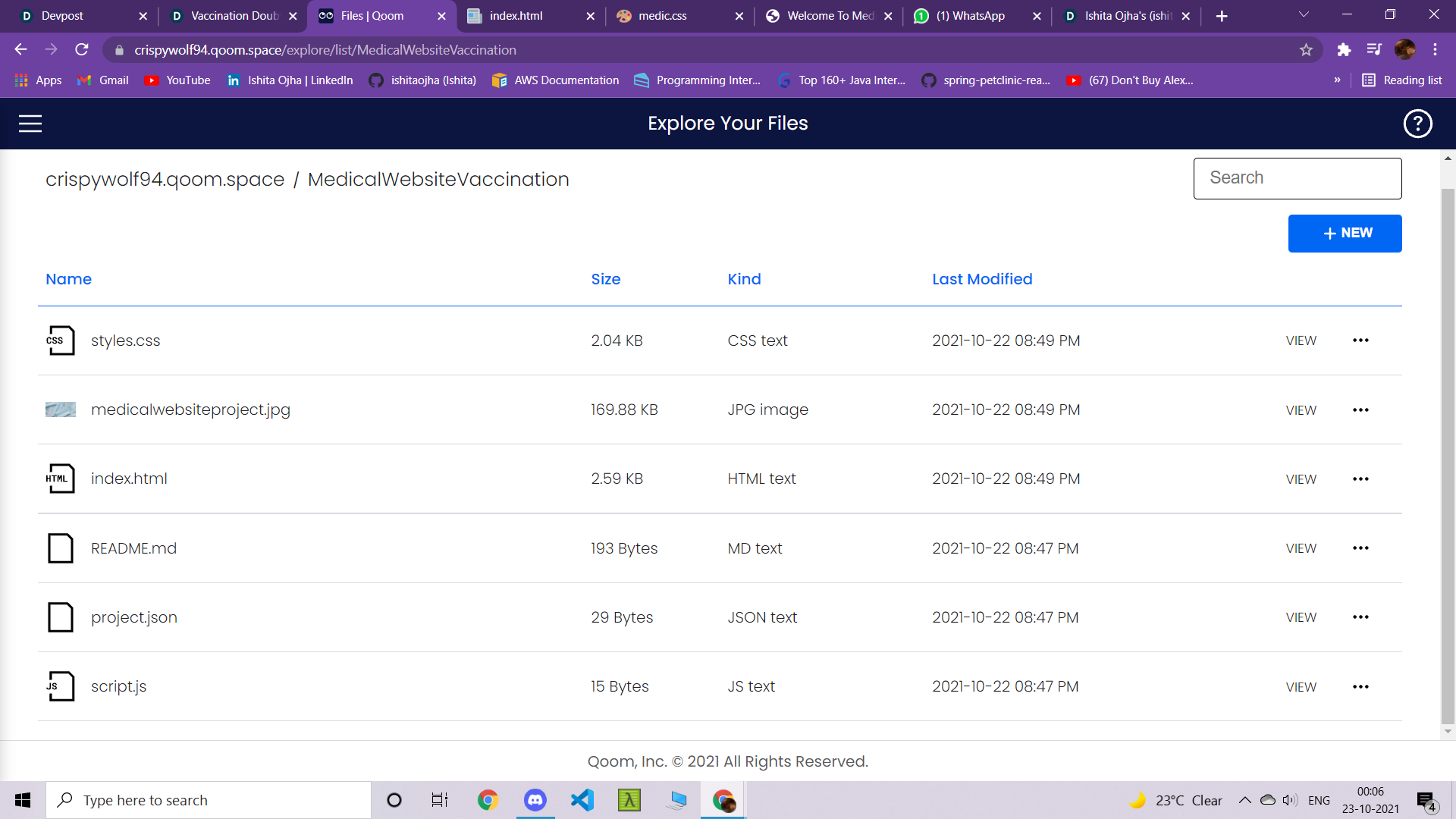Bookmark this page with the star icon
The width and height of the screenshot is (1456, 819).
(x=1306, y=50)
